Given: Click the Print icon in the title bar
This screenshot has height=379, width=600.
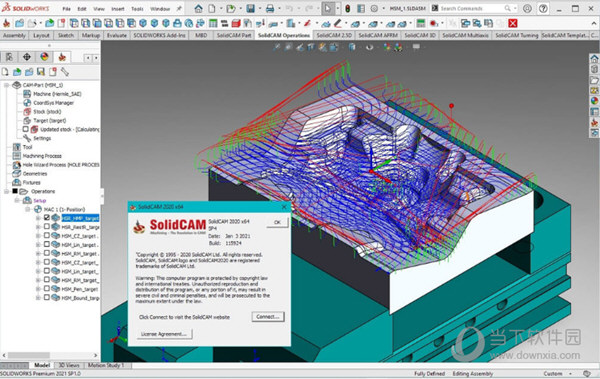Looking at the screenshot, I should [x=270, y=8].
